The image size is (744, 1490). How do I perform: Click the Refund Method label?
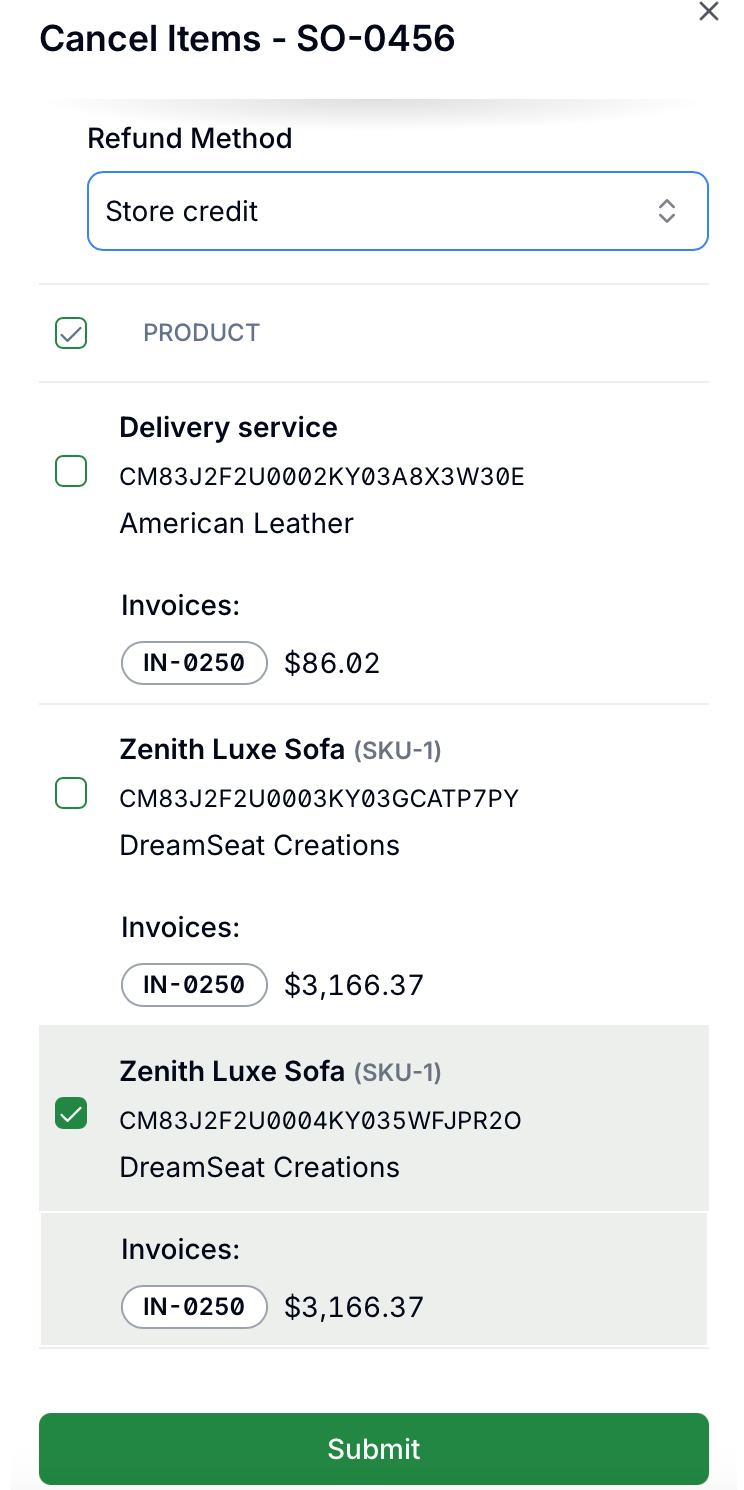click(190, 138)
